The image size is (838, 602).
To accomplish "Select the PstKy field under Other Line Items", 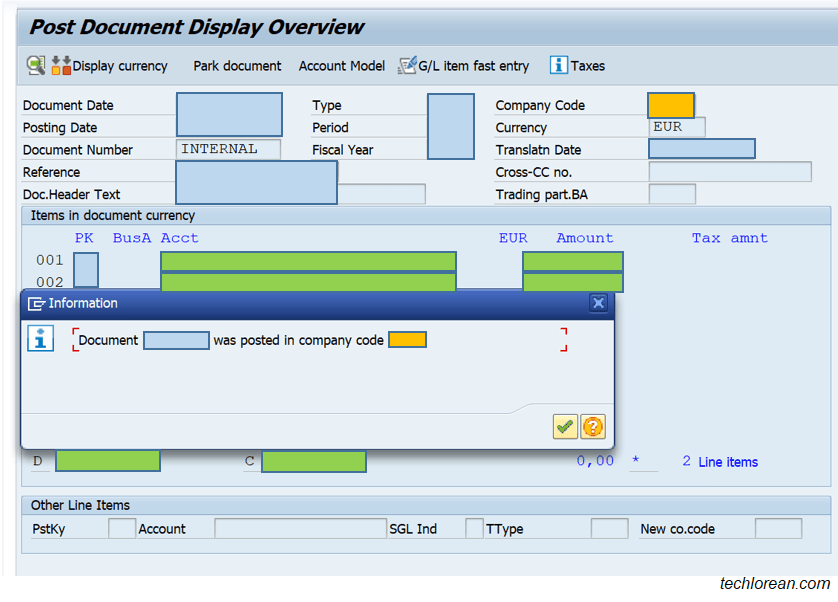I will coord(121,528).
